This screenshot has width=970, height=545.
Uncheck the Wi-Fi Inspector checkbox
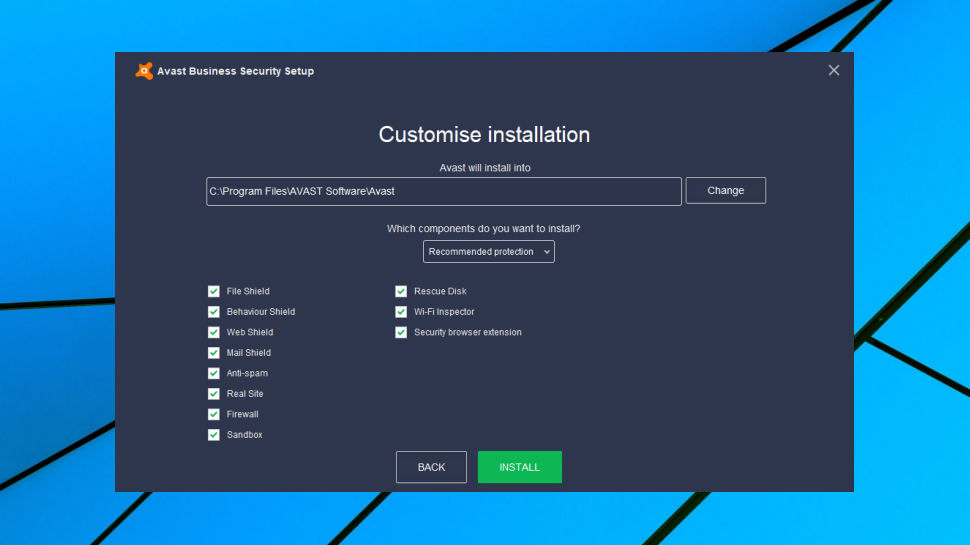401,312
